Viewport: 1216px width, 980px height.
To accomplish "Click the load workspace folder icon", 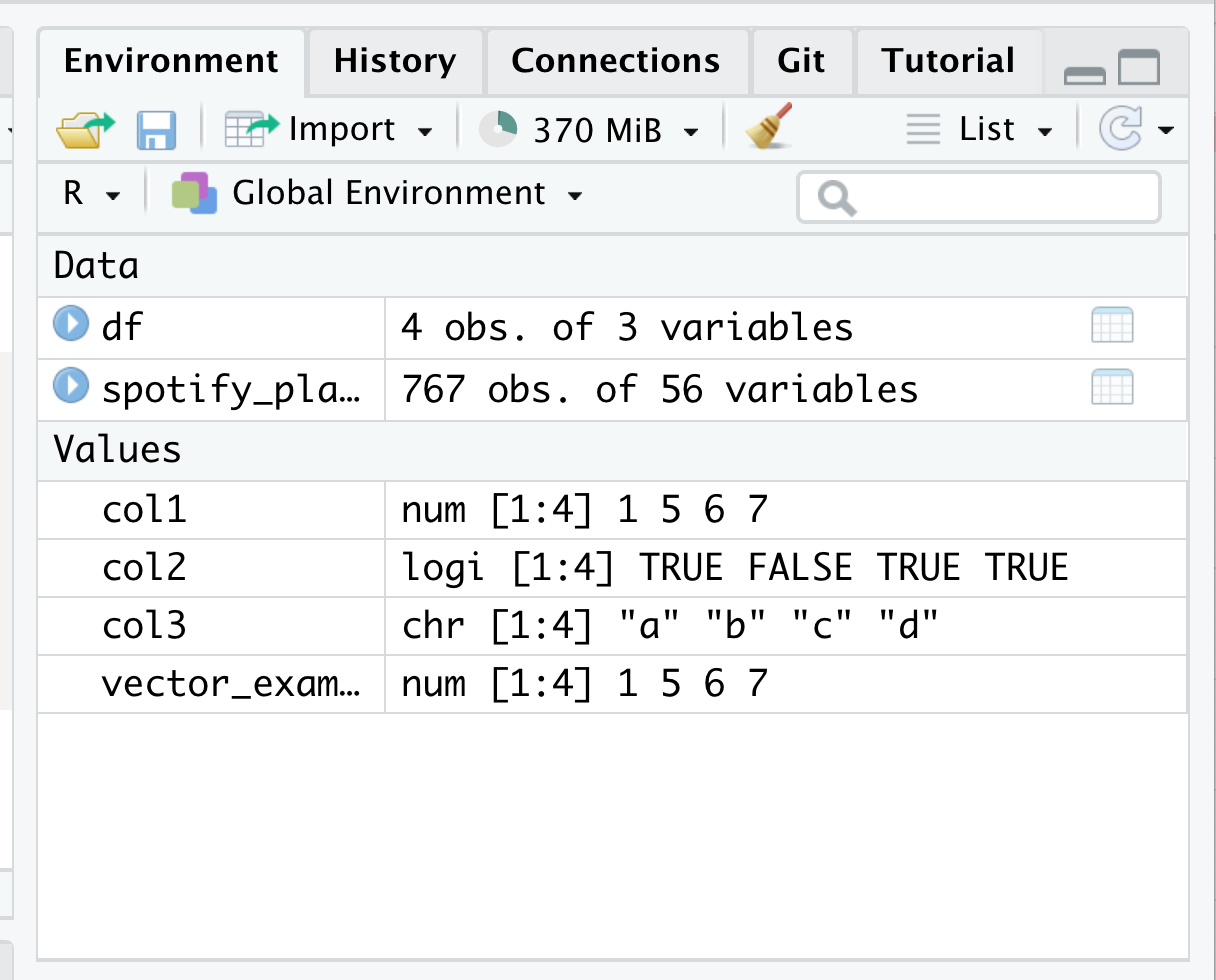I will (86, 129).
